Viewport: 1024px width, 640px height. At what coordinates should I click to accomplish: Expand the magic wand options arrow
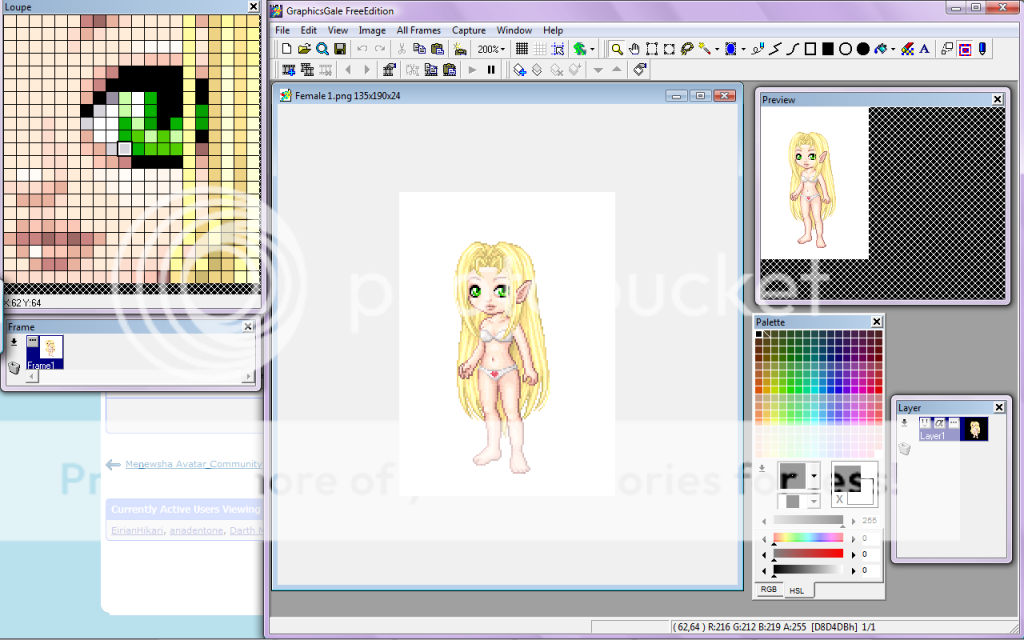tap(717, 49)
